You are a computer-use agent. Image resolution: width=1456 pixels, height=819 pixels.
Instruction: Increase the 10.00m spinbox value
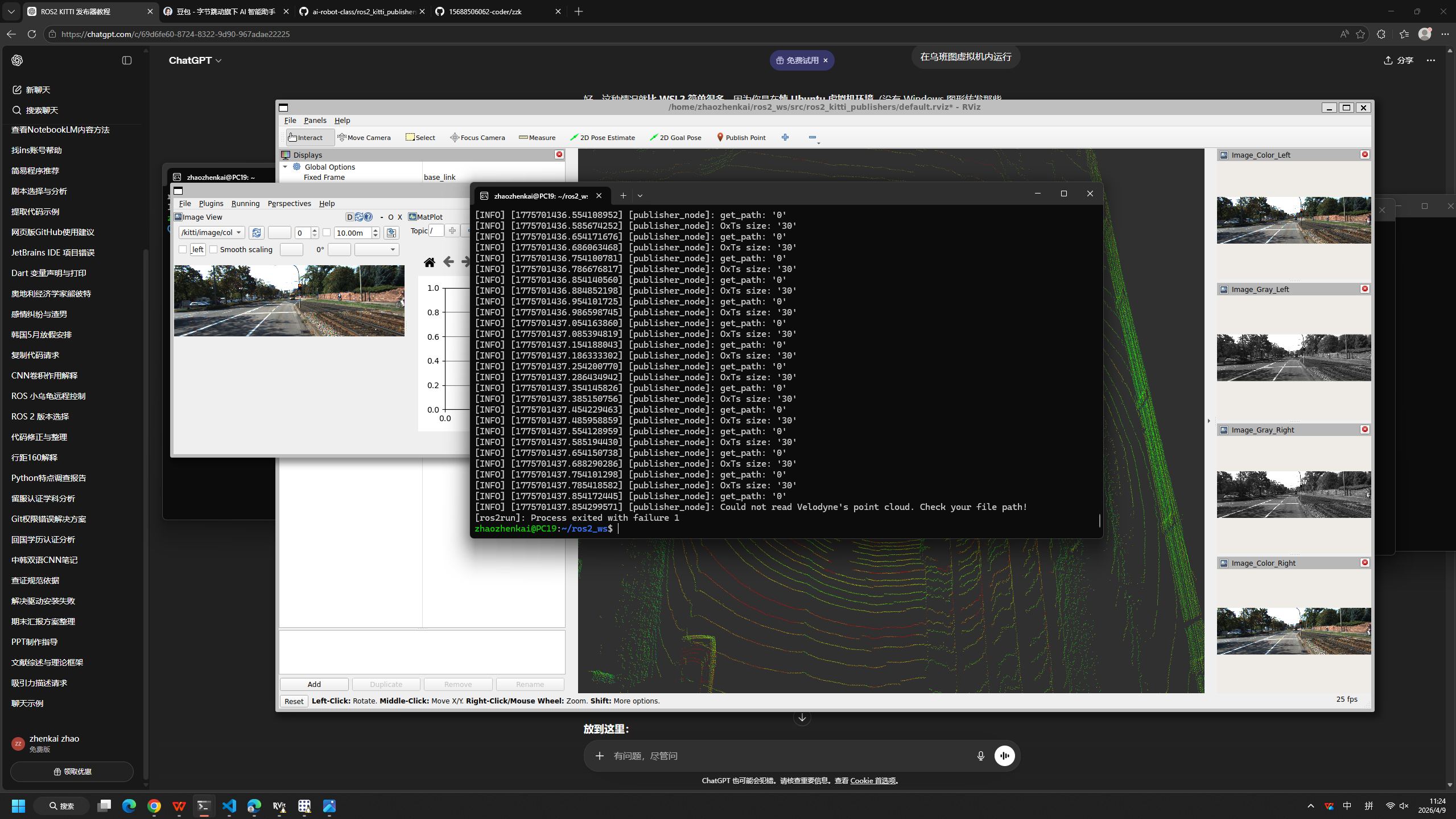(x=376, y=229)
